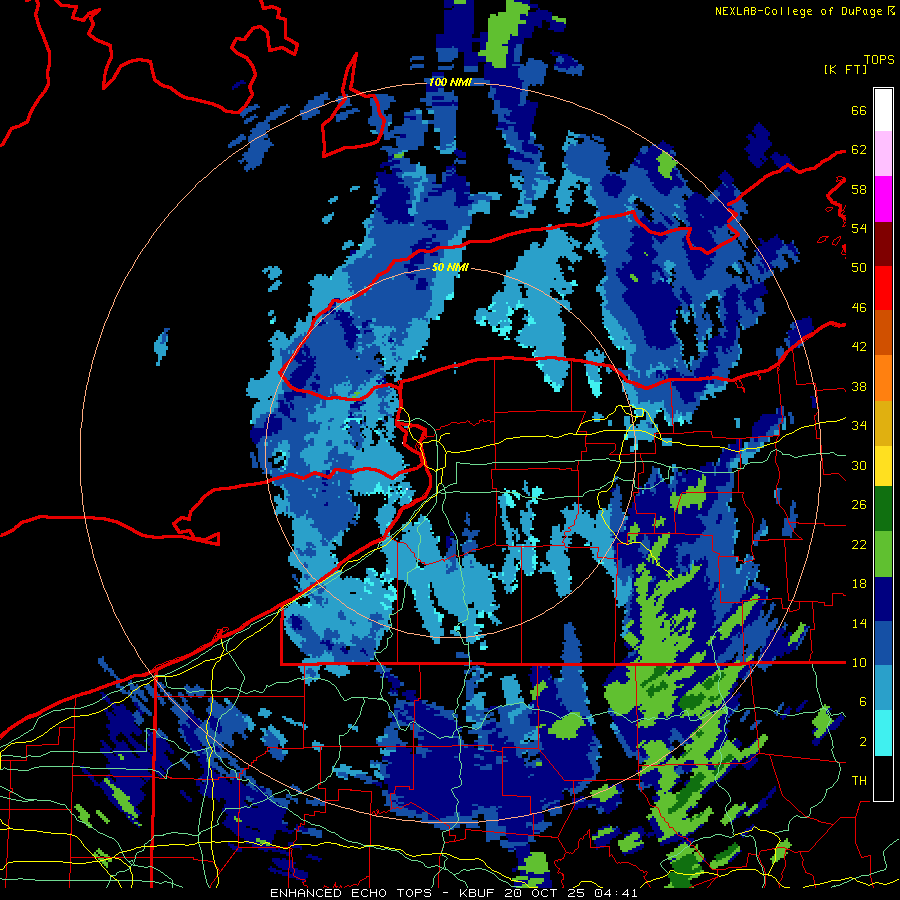Pick the dark orange swatch near 42
Screen dimensions: 900x900
883,333
